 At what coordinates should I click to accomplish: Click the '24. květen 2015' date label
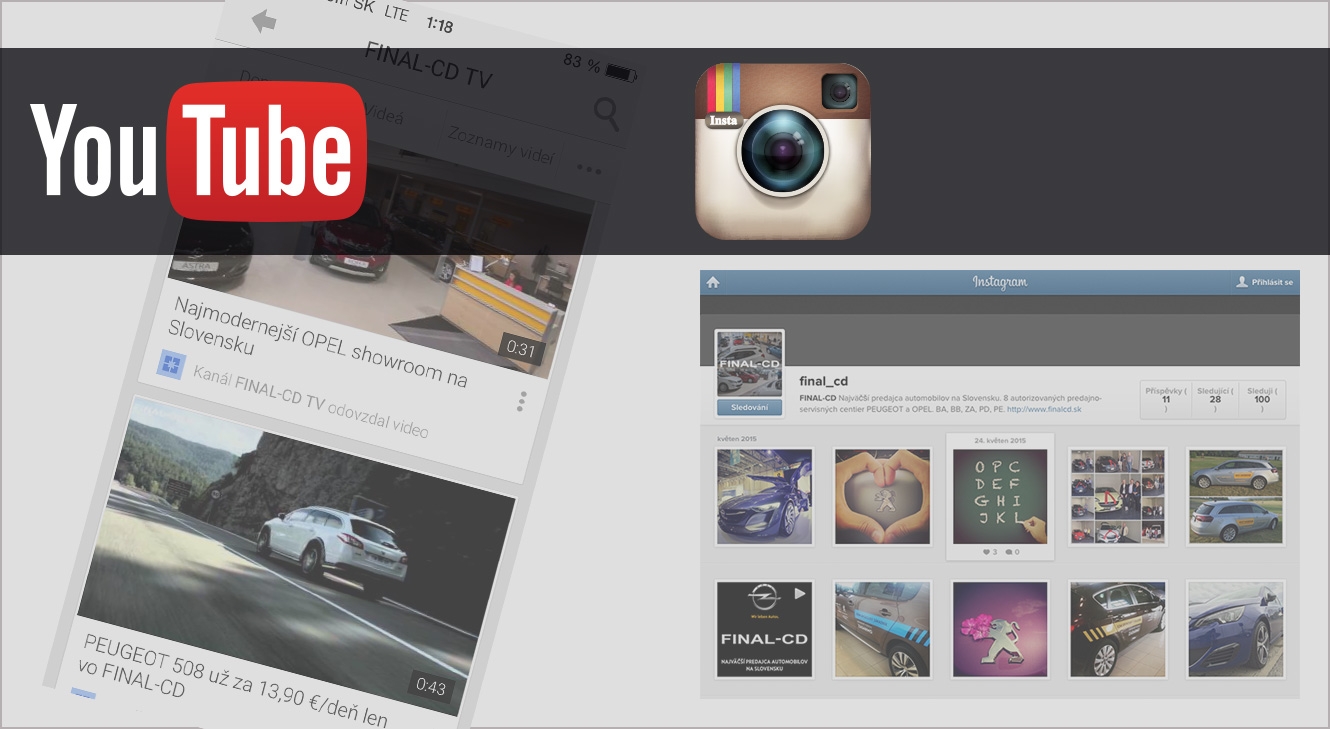pyautogui.click(x=1000, y=441)
